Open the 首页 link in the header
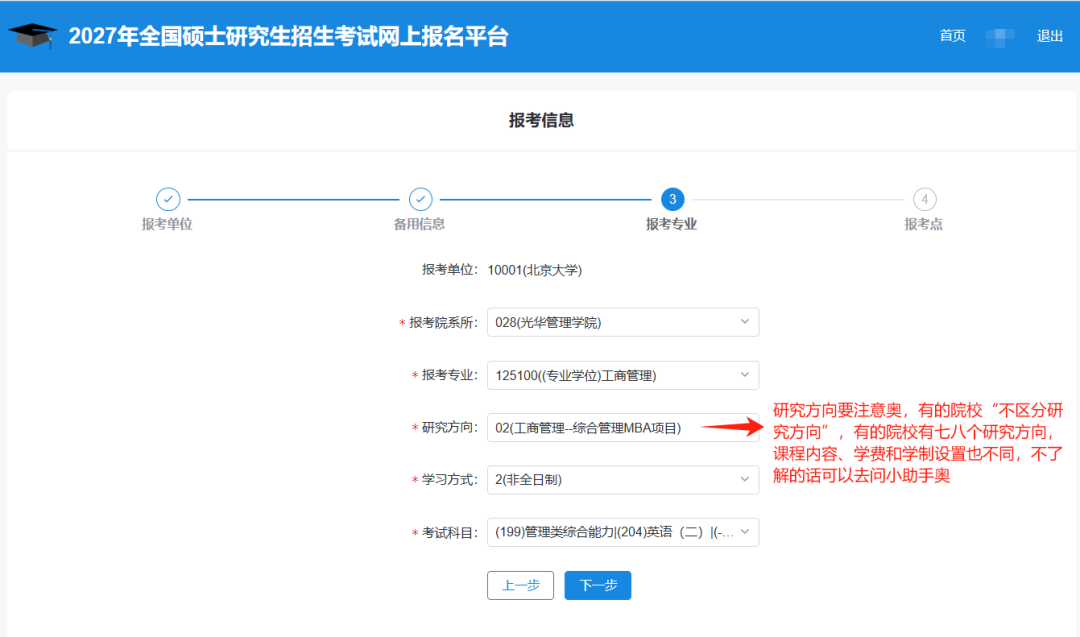This screenshot has width=1080, height=637. 953,36
